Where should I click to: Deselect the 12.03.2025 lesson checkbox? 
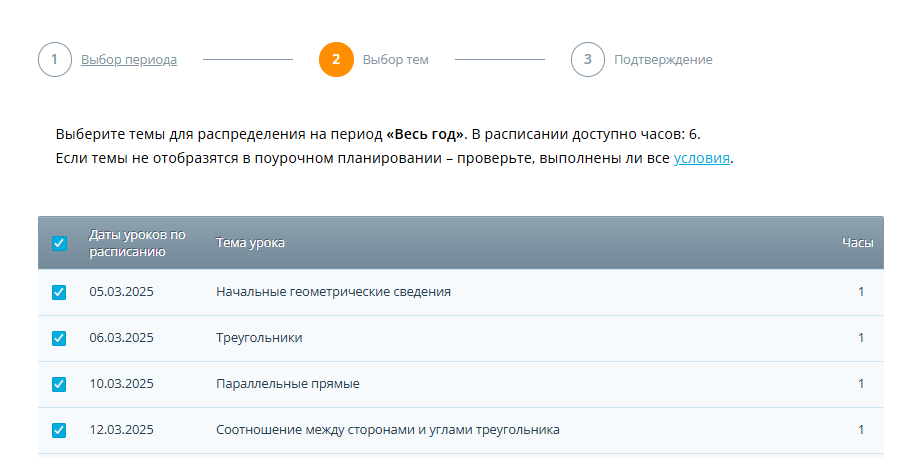(59, 430)
